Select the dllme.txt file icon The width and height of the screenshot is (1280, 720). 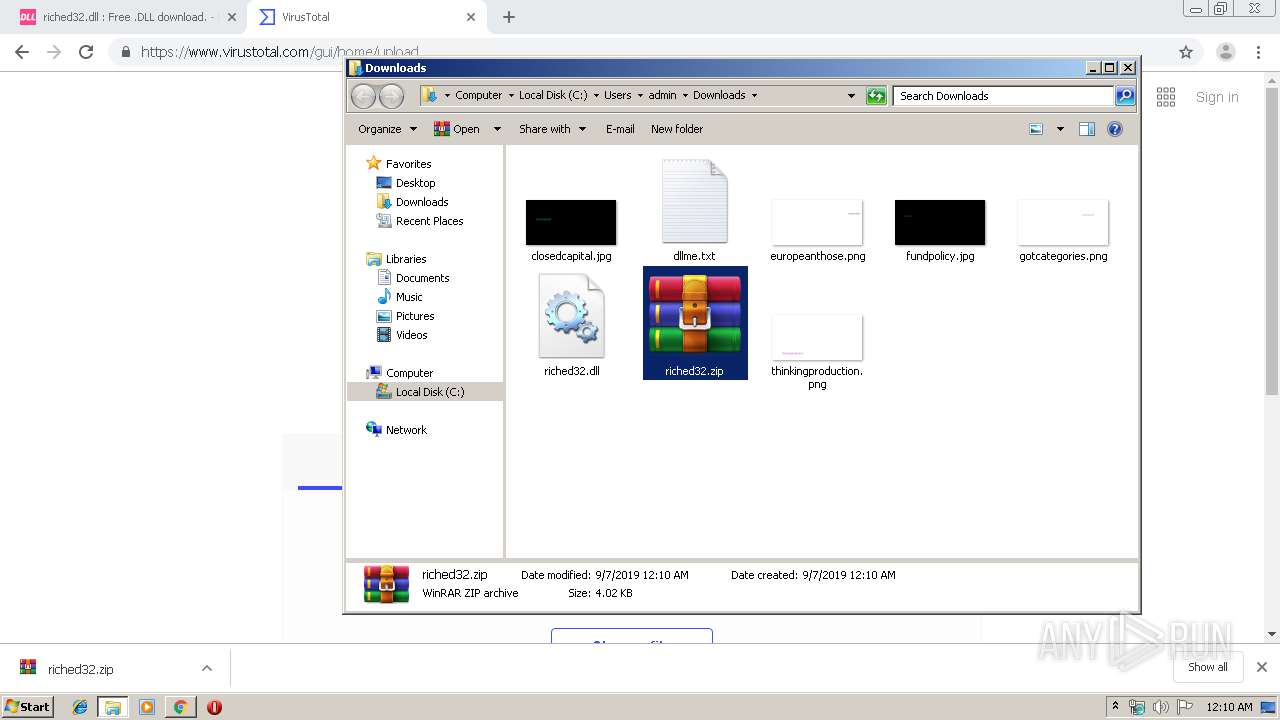[694, 202]
